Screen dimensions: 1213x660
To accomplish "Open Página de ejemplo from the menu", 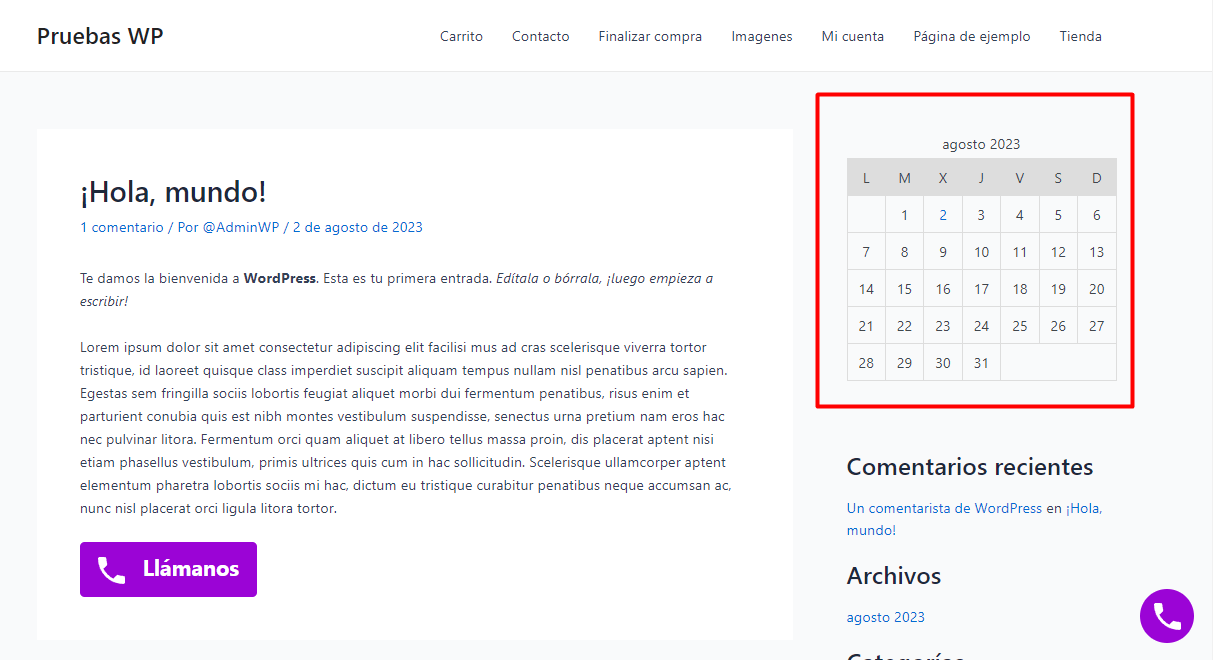I will click(972, 36).
